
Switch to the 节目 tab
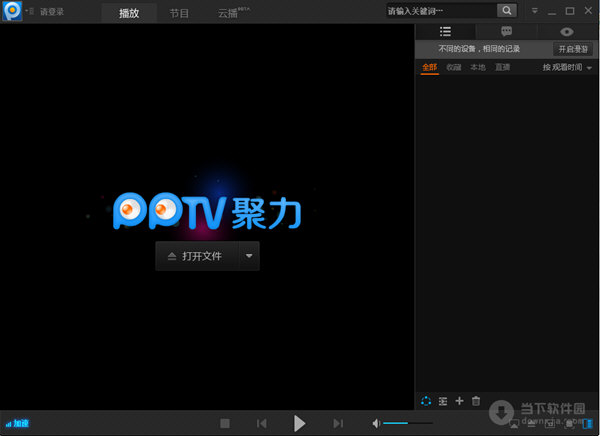point(179,13)
